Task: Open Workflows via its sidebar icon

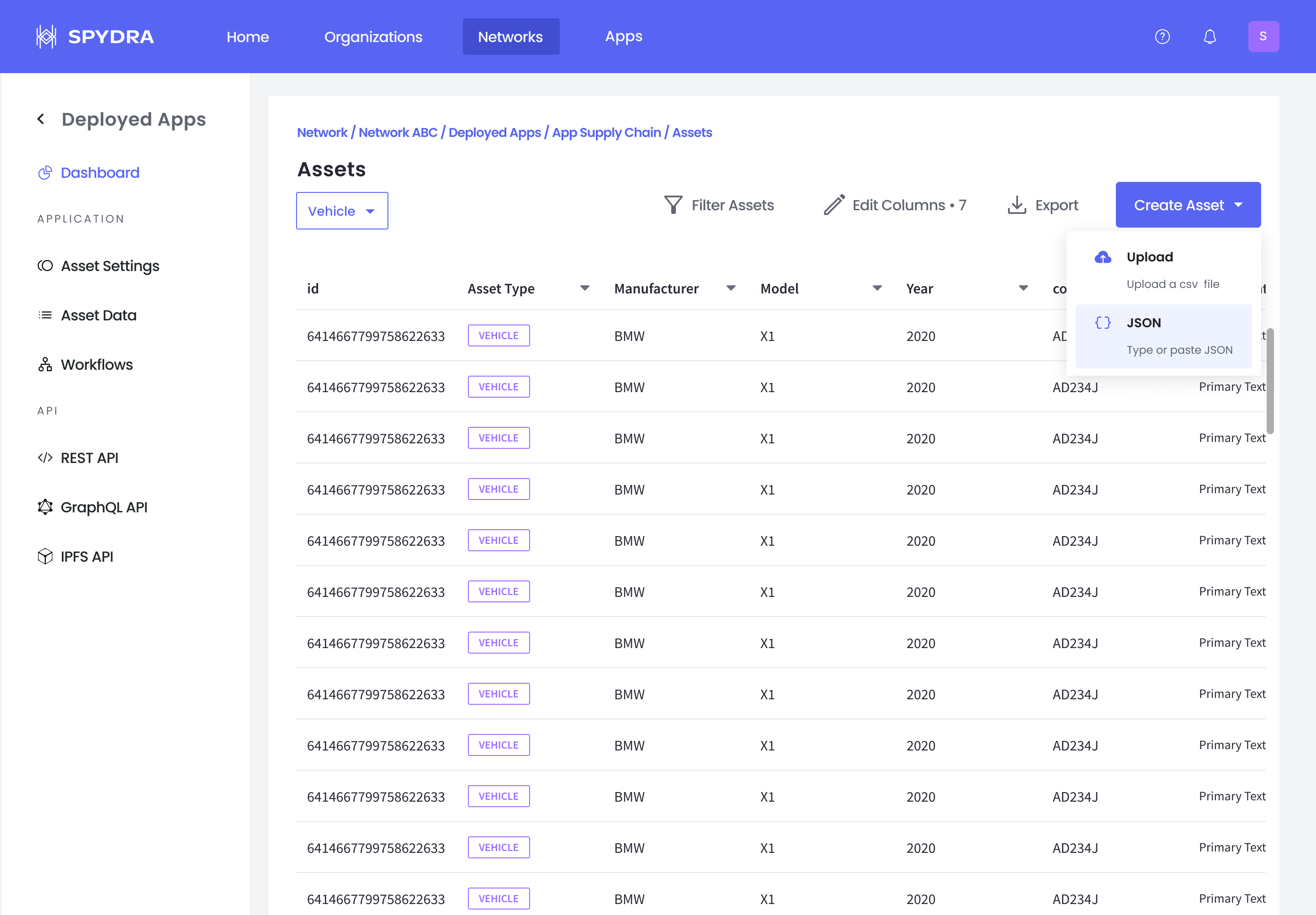Action: coord(45,364)
